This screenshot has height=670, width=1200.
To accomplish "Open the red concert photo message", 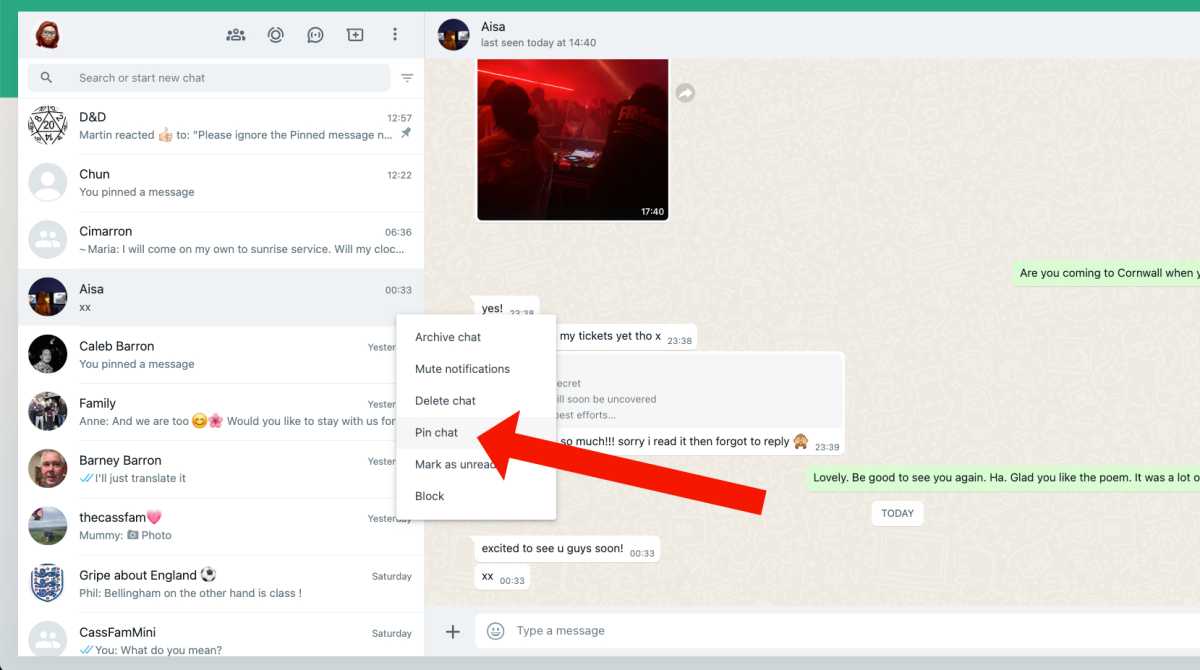I will 573,139.
